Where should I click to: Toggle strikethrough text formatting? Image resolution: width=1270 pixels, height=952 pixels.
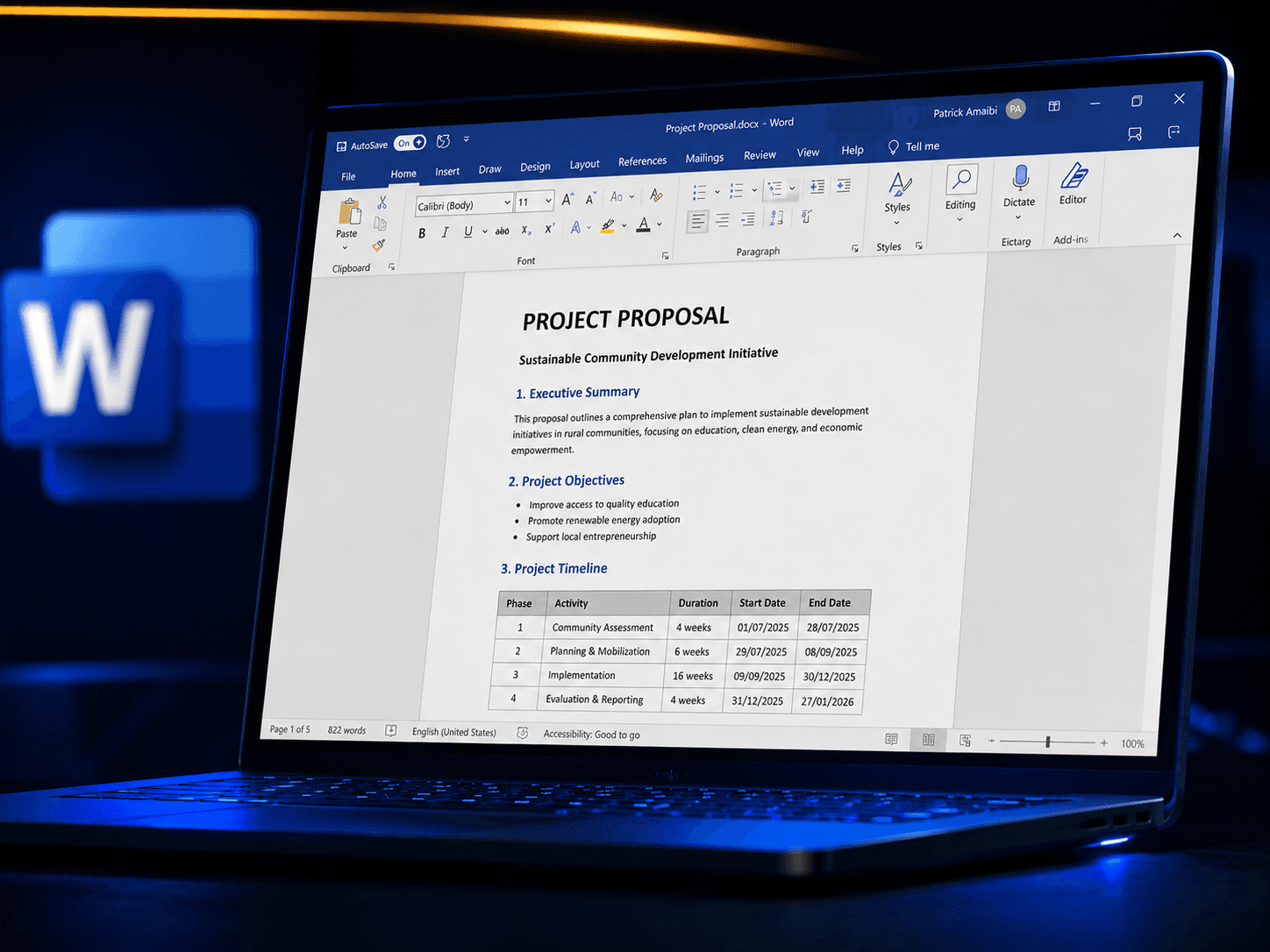502,231
